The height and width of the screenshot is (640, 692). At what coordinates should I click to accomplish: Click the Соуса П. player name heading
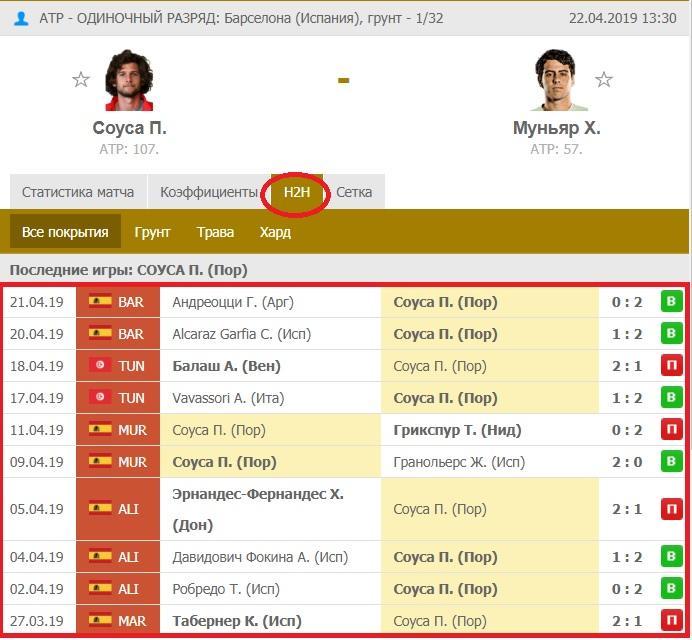129,128
